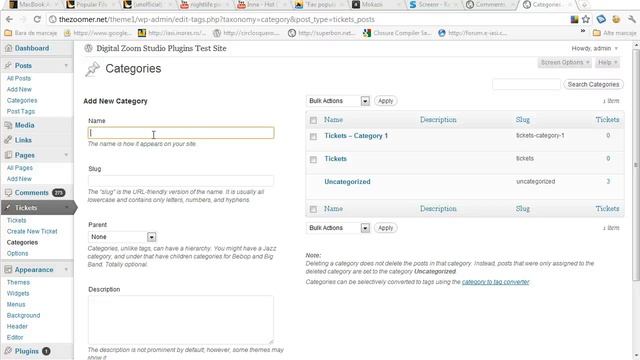Click the top Apply button
Image resolution: width=640 pixels, height=360 pixels.
pyautogui.click(x=385, y=101)
